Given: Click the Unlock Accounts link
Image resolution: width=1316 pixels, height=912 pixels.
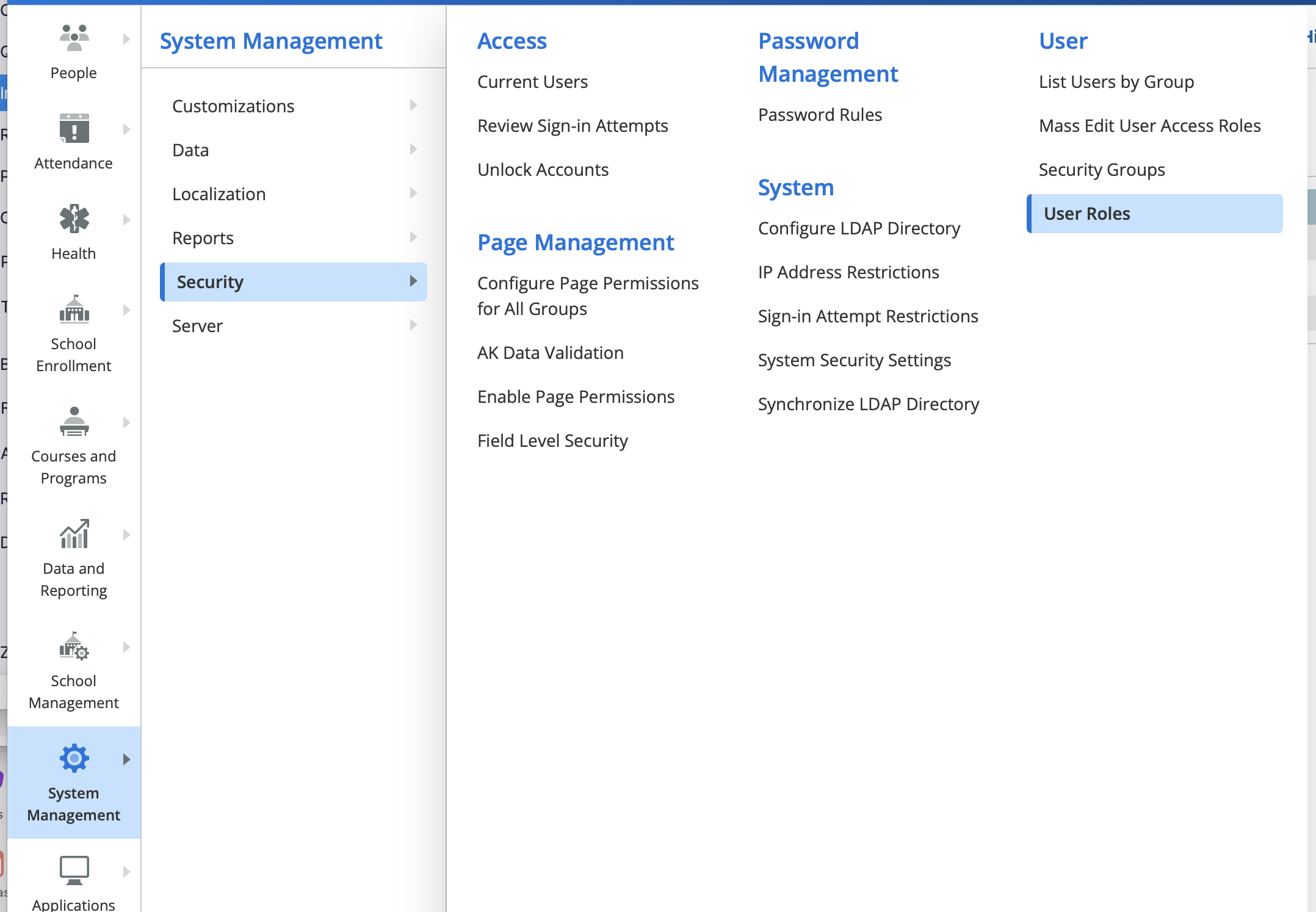Looking at the screenshot, I should tap(543, 169).
